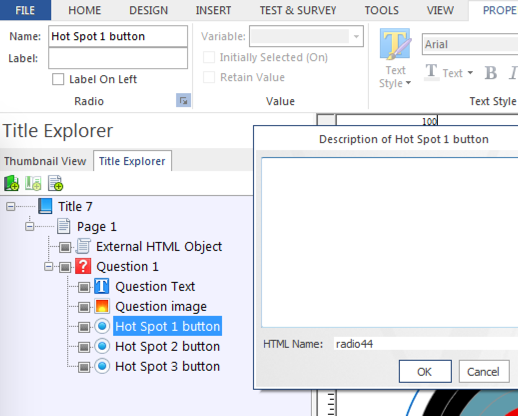Screen dimensions: 518x416
Task: Collapse the Title 7 tree node
Action: click(x=11, y=207)
